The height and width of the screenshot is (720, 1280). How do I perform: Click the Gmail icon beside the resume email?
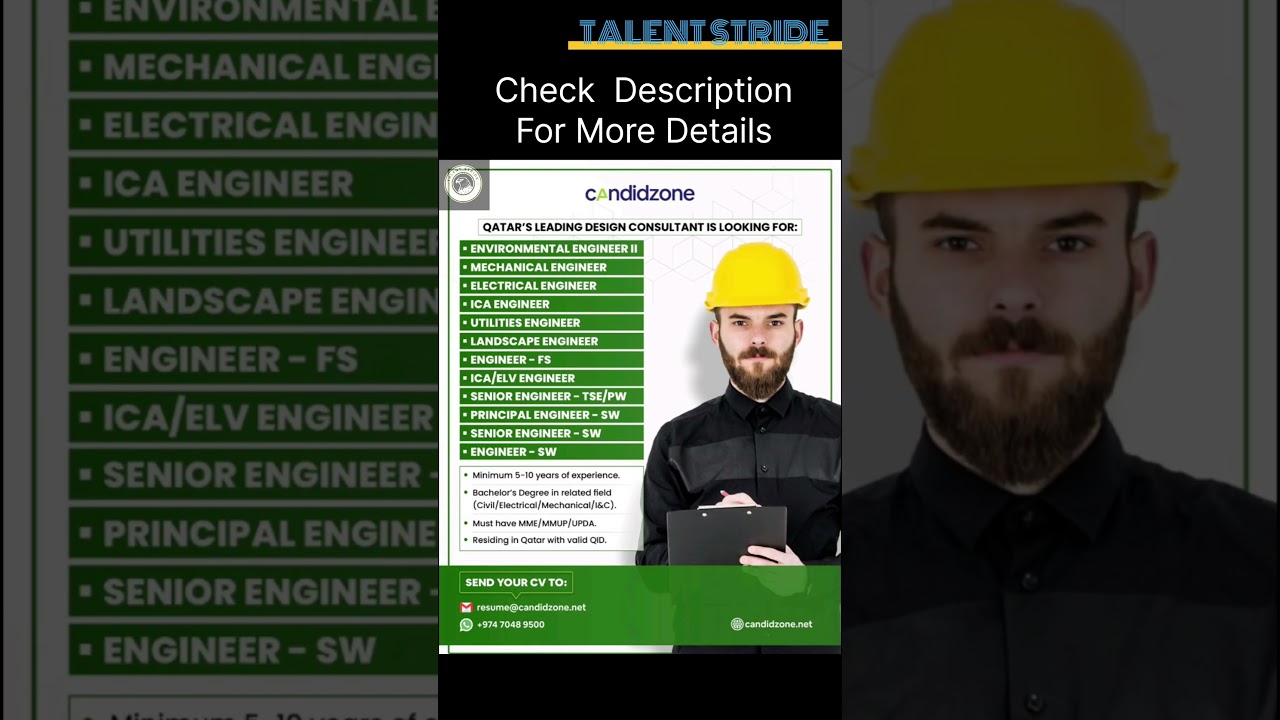coord(466,607)
